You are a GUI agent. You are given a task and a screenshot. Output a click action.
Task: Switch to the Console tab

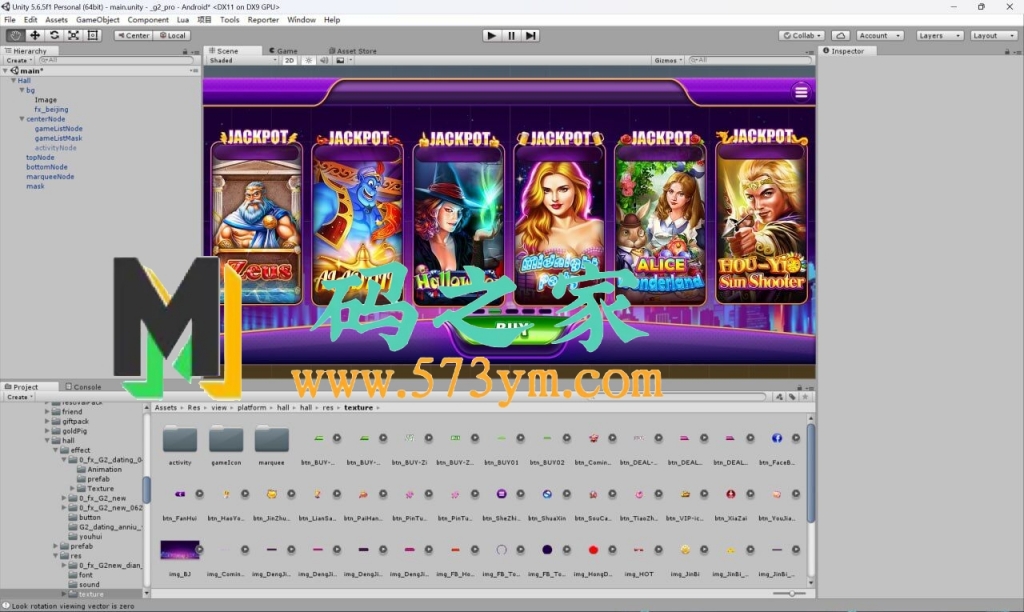(83, 387)
